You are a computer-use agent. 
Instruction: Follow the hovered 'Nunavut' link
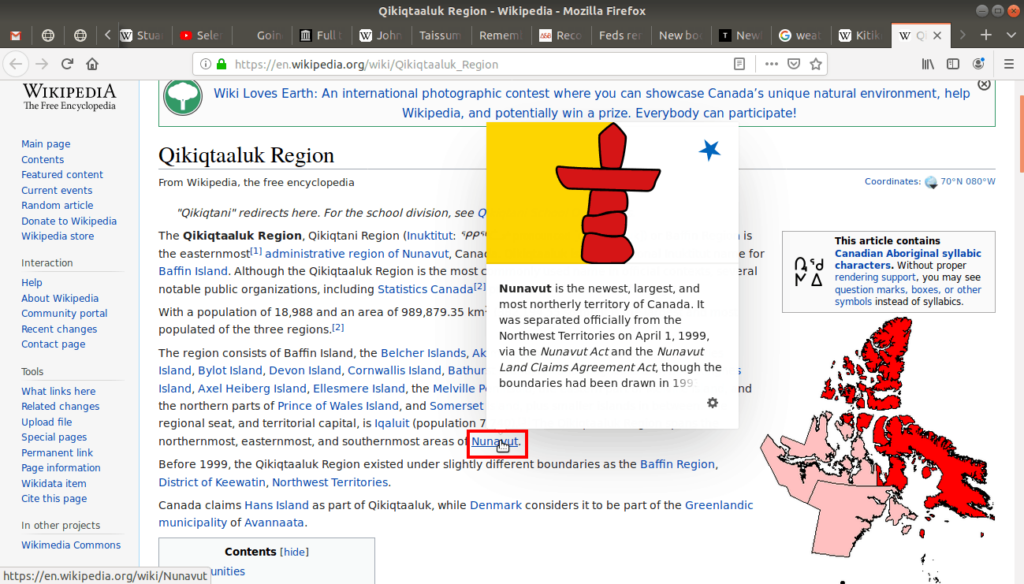(494, 442)
